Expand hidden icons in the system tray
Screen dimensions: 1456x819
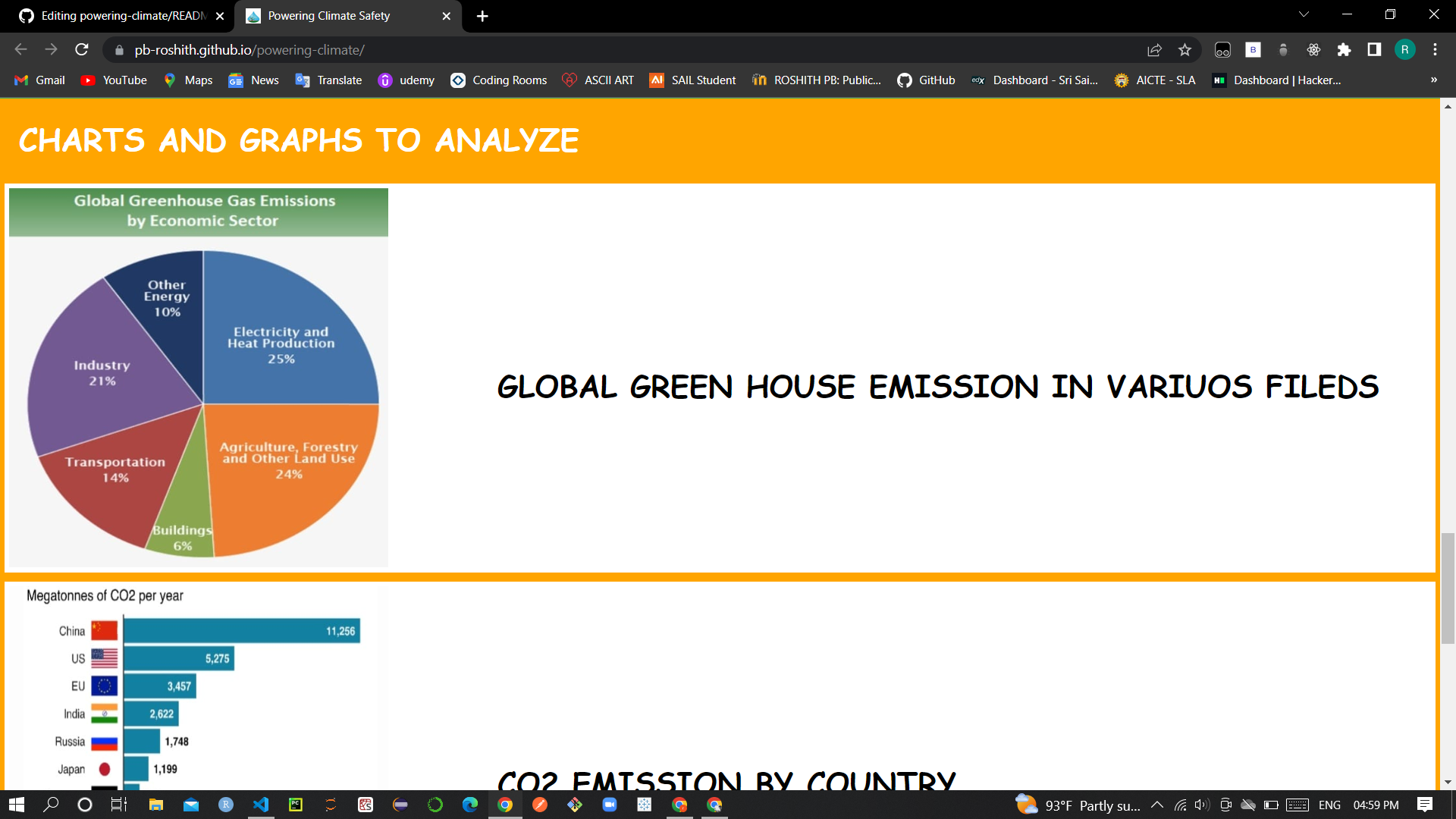(x=1158, y=805)
